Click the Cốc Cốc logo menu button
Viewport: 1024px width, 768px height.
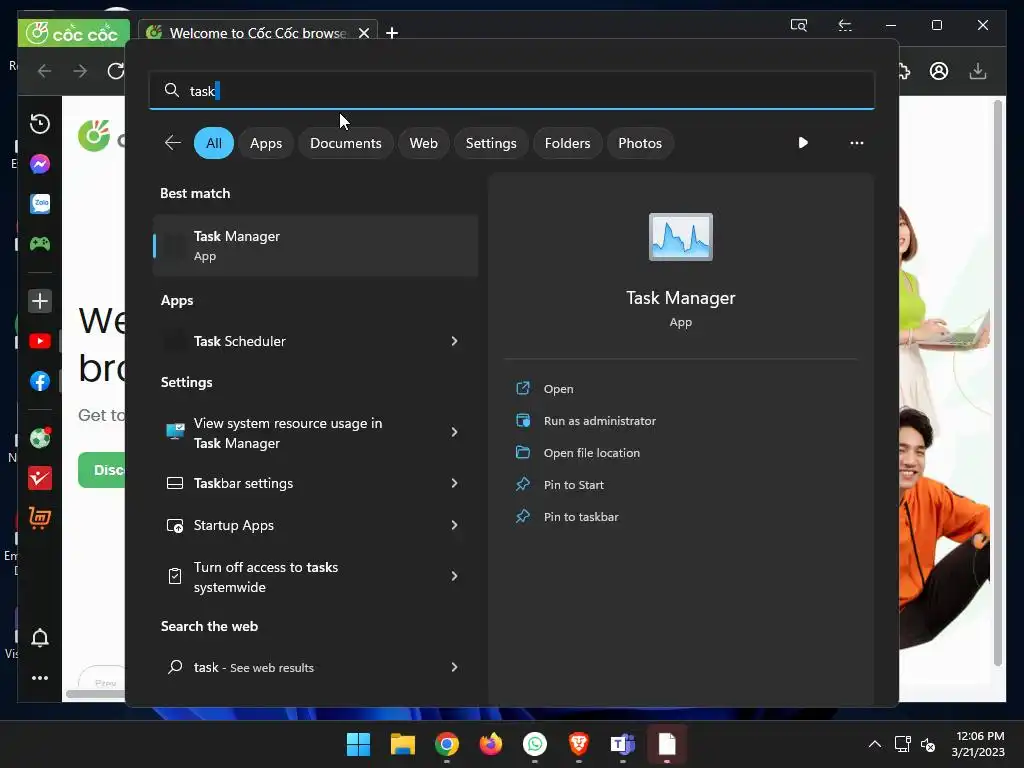point(73,33)
